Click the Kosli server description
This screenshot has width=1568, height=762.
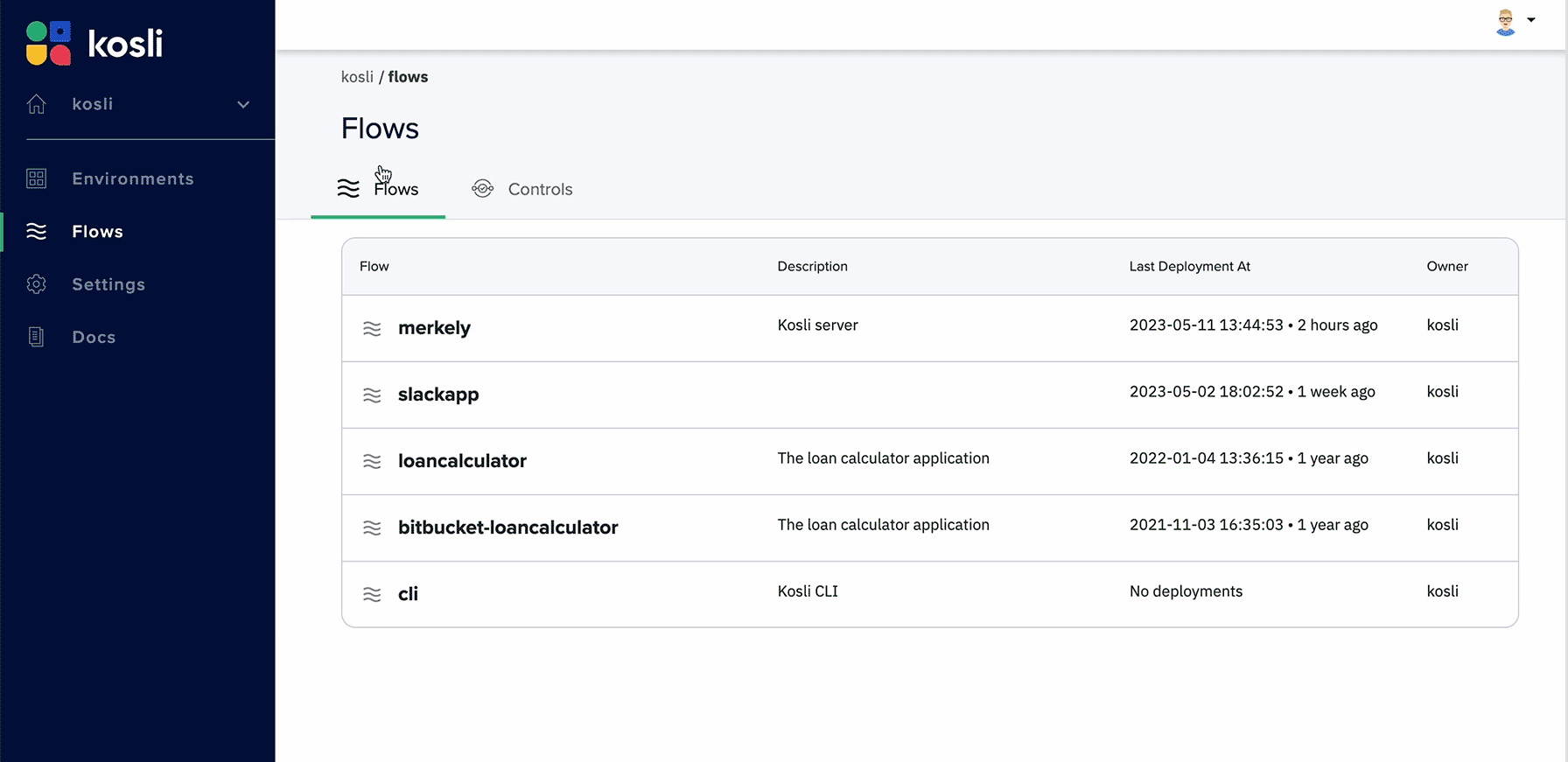pyautogui.click(x=817, y=325)
